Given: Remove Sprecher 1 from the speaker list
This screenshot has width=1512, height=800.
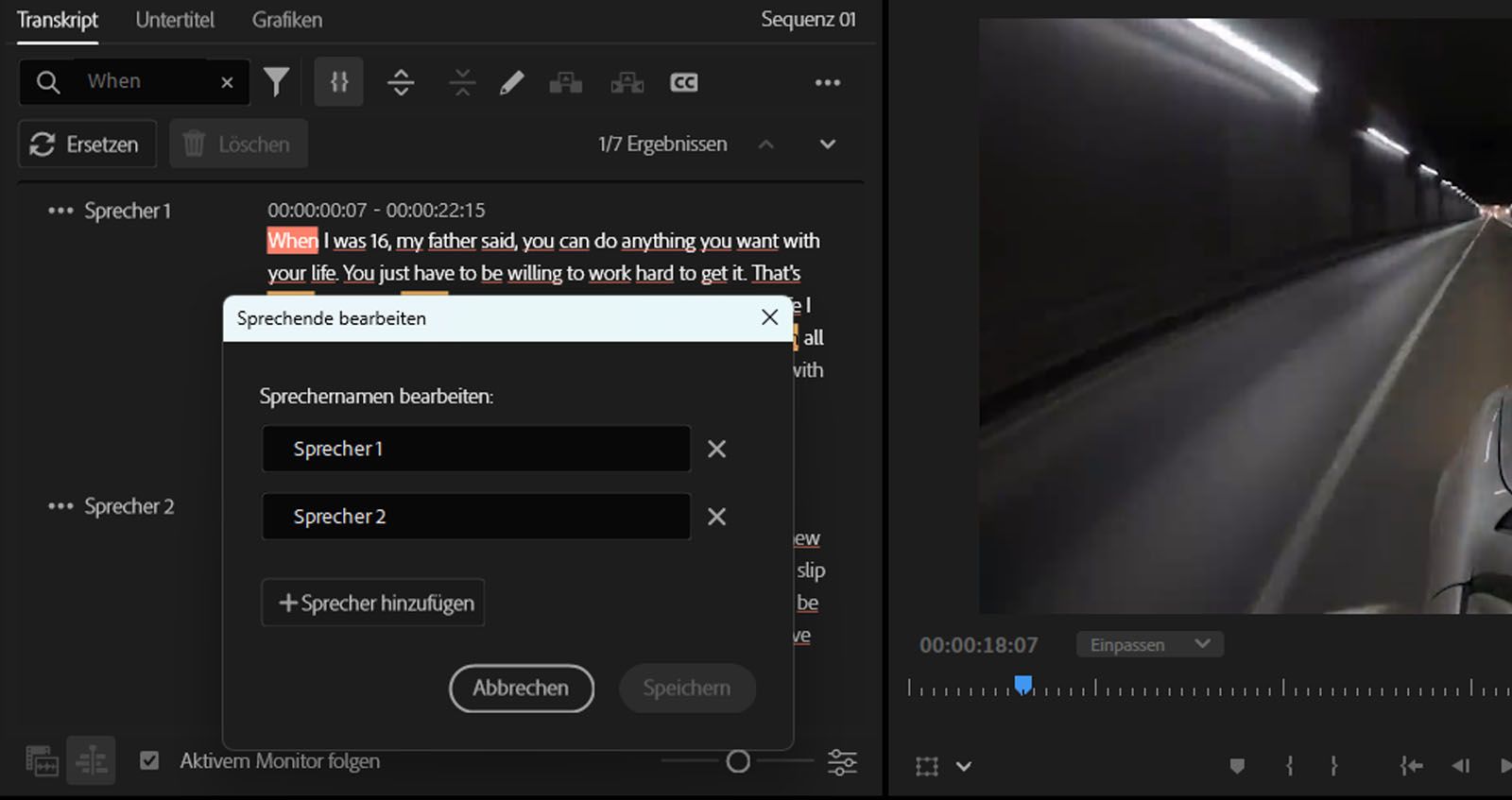Looking at the screenshot, I should pos(717,450).
